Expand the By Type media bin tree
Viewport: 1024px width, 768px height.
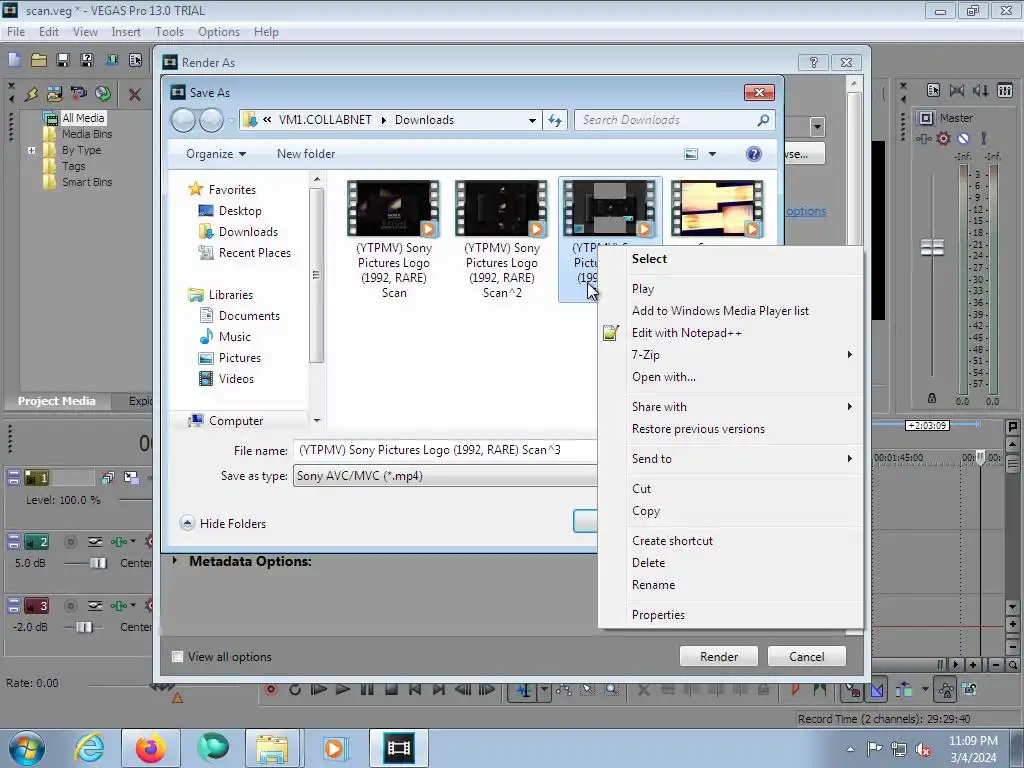[x=31, y=150]
